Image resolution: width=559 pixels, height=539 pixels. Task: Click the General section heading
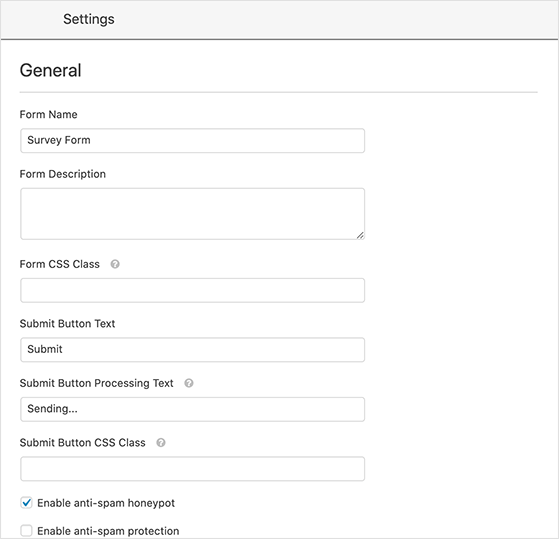click(x=51, y=70)
